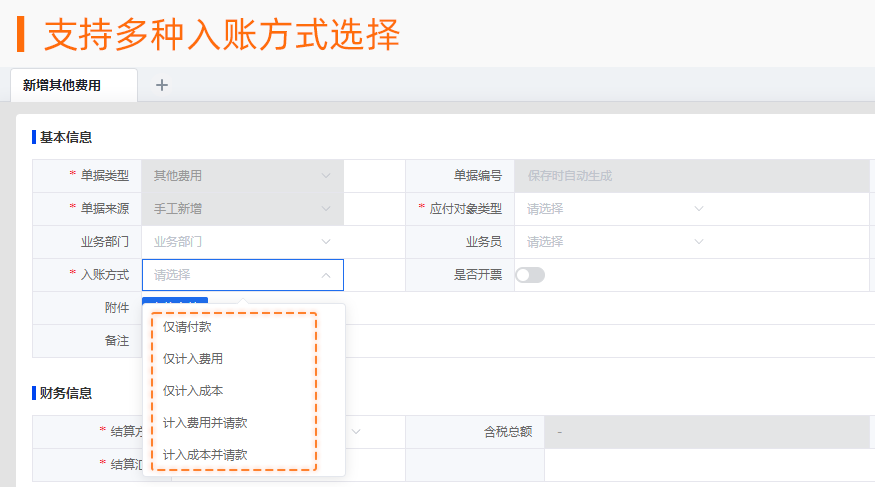Click the 基本信息 section heading

click(x=66, y=138)
